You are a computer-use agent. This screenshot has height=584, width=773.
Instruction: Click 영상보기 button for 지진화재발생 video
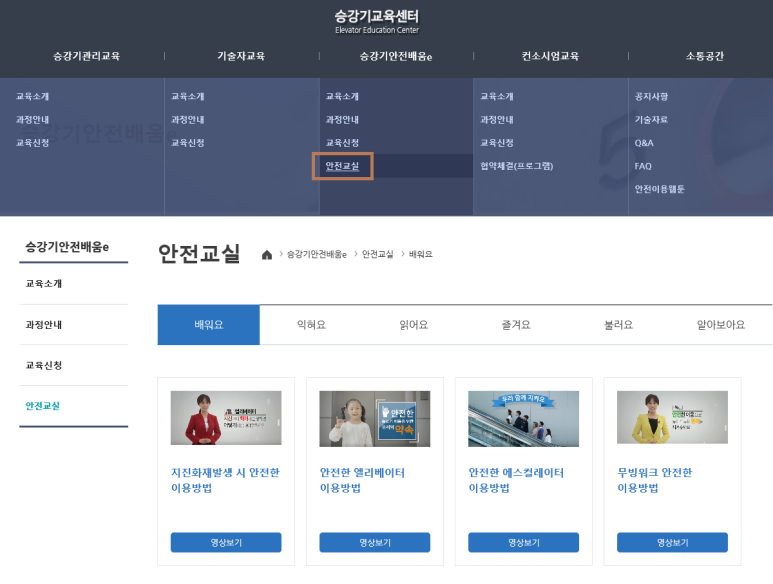click(x=226, y=542)
